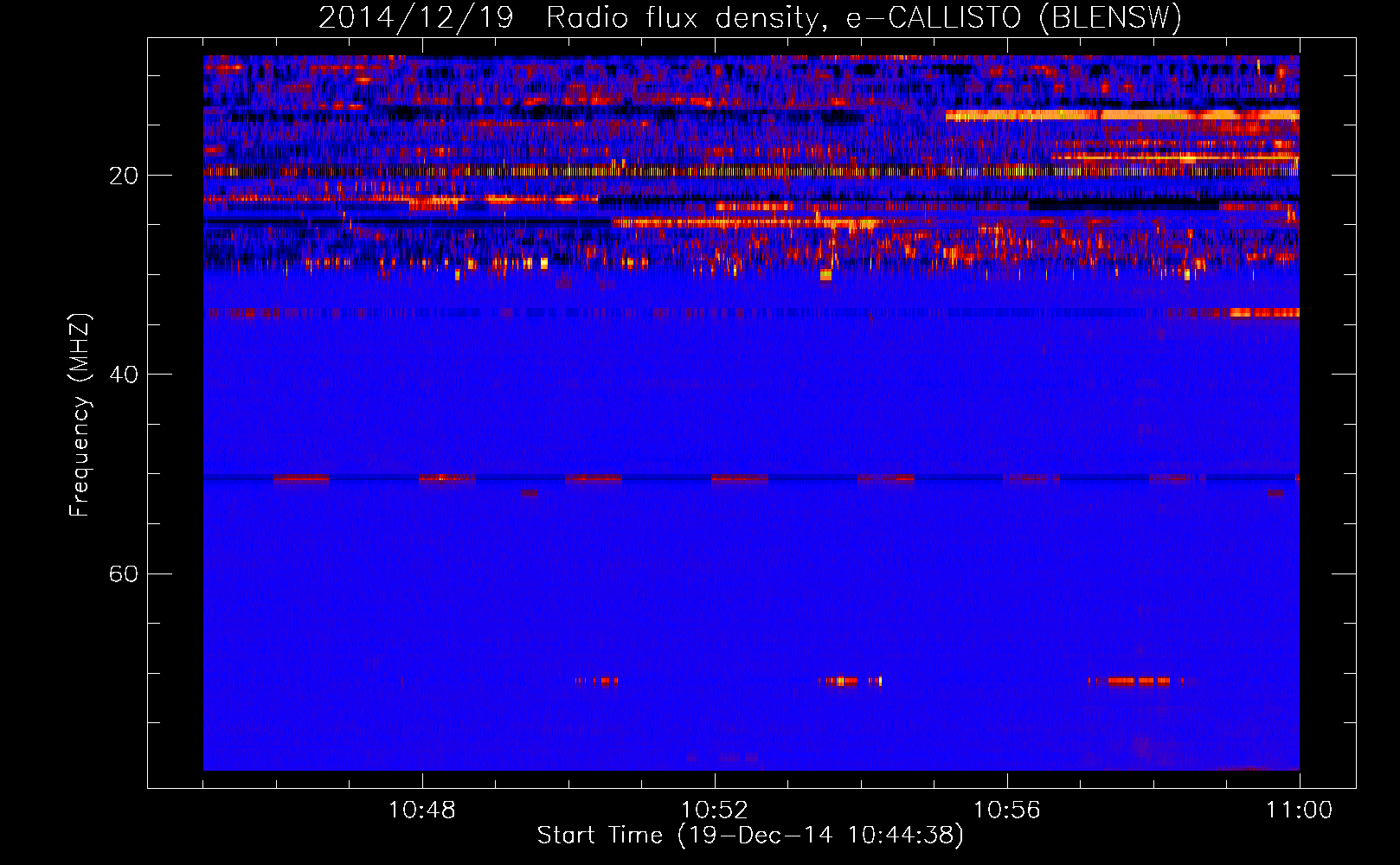Click the '10:52' time tick label
This screenshot has width=1400, height=865.
(715, 811)
